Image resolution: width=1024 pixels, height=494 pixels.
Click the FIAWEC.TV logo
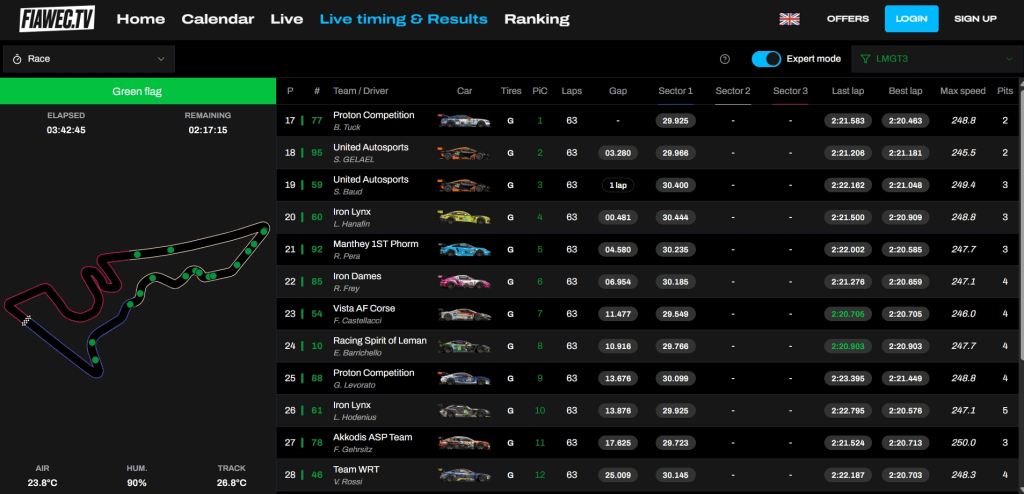click(x=57, y=19)
